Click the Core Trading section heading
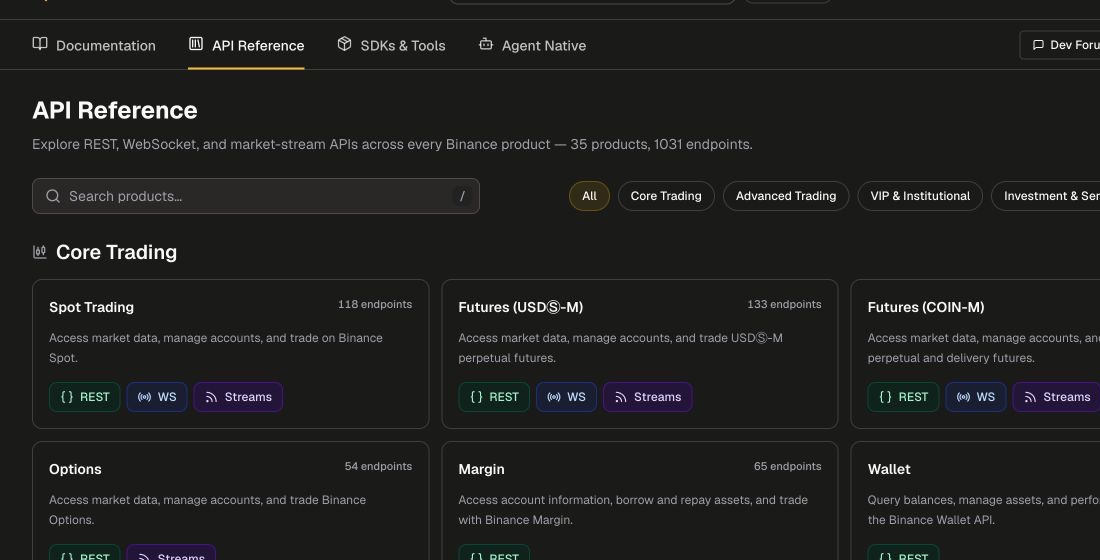 (116, 252)
